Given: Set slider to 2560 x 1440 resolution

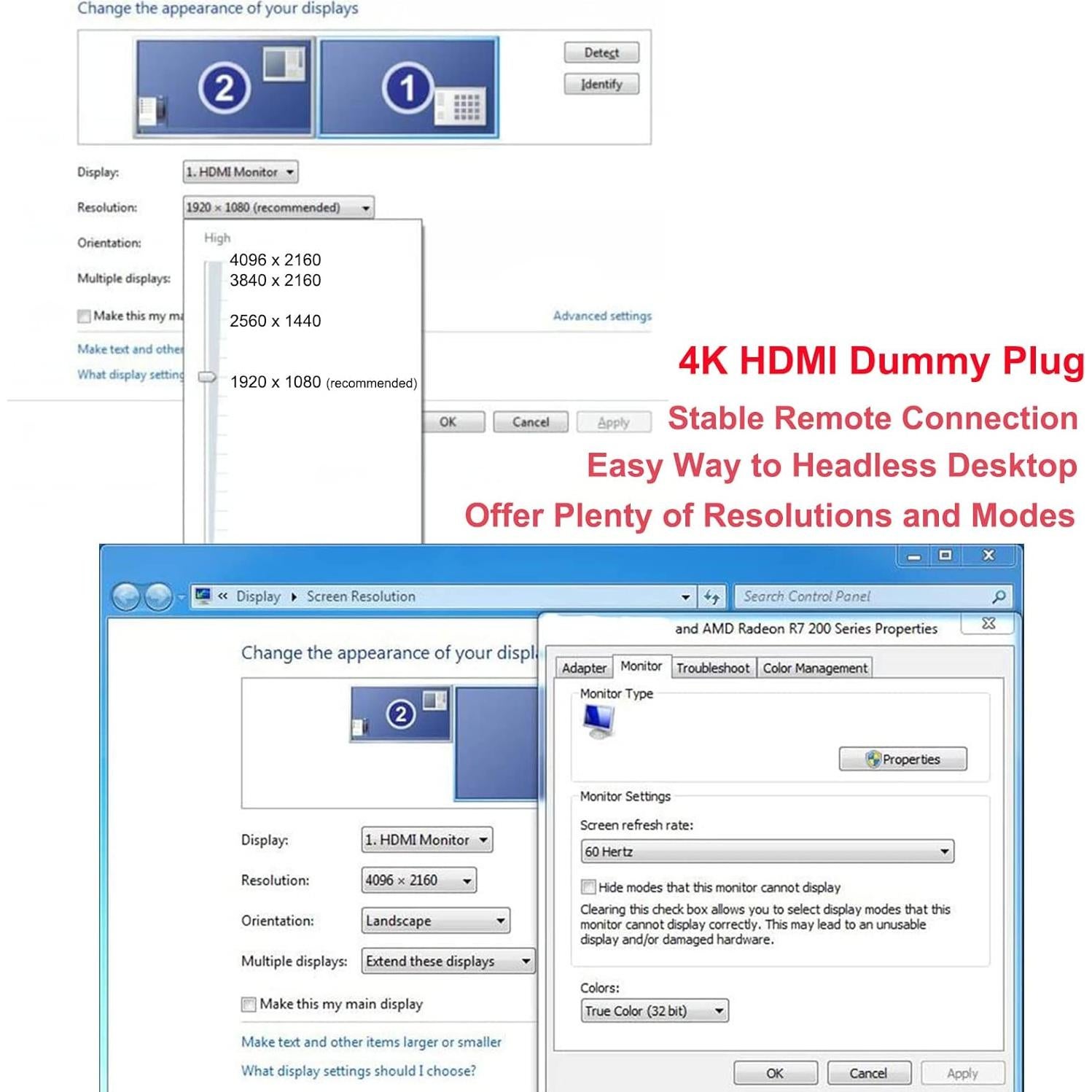Looking at the screenshot, I should [x=206, y=320].
